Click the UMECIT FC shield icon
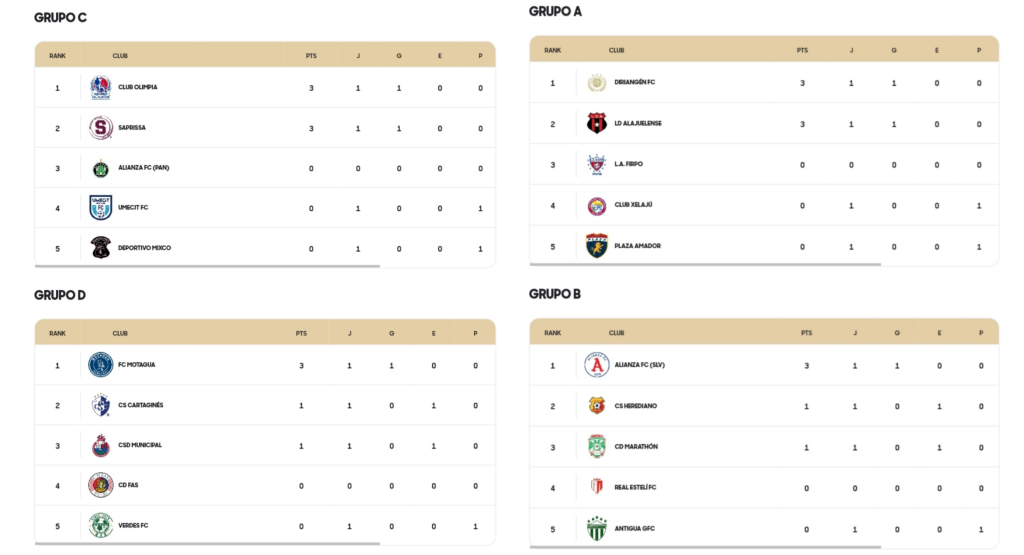Screen dimensions: 1024x555 (101, 208)
